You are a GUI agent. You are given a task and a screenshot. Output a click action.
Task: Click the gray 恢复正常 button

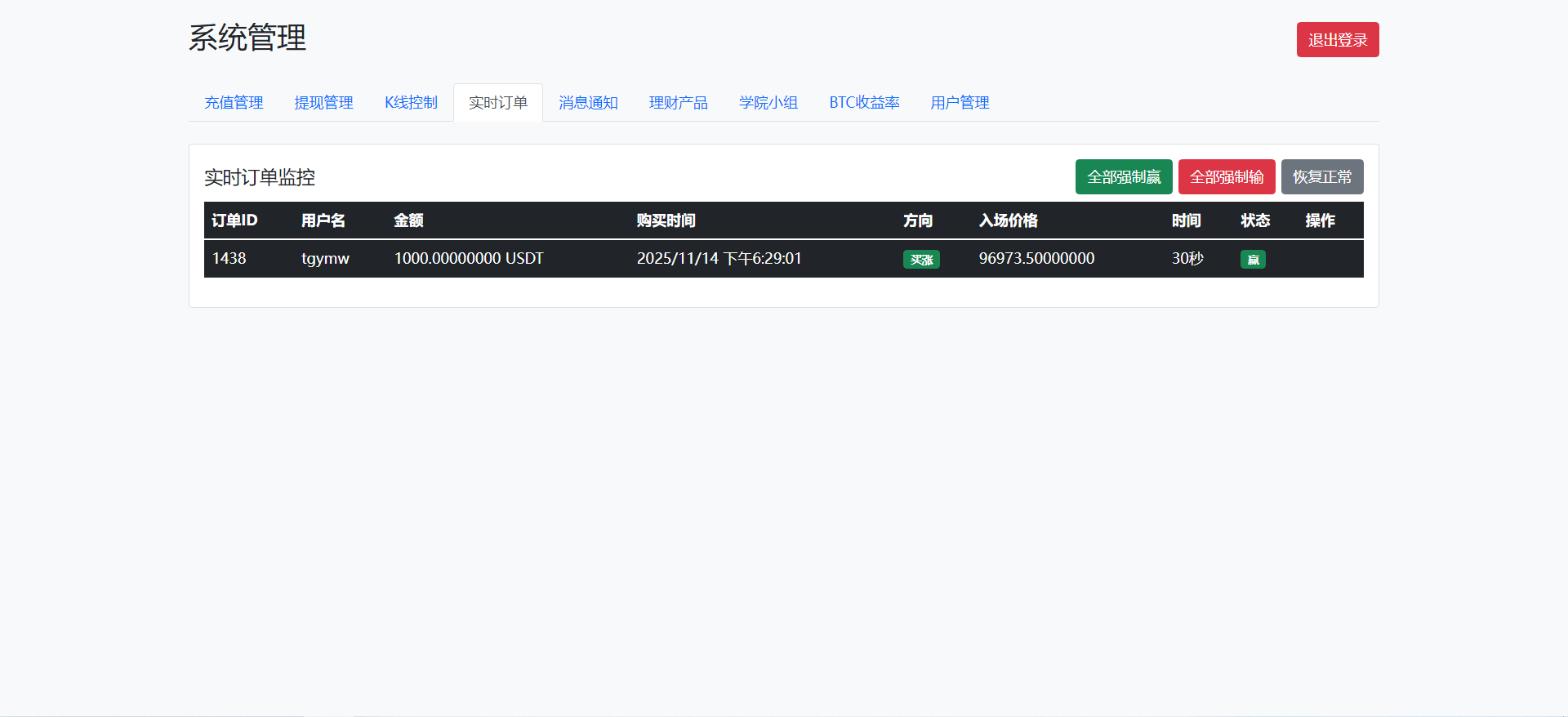[x=1321, y=177]
